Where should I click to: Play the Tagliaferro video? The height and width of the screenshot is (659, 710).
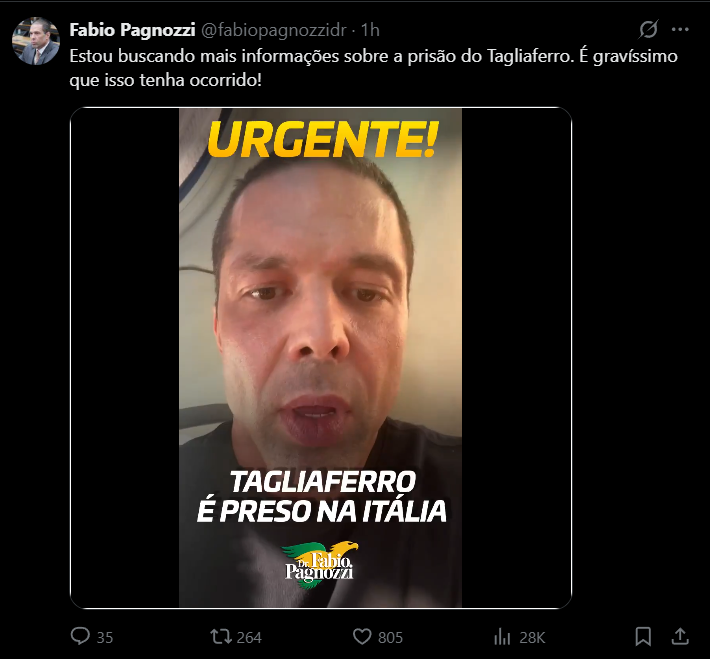321,358
